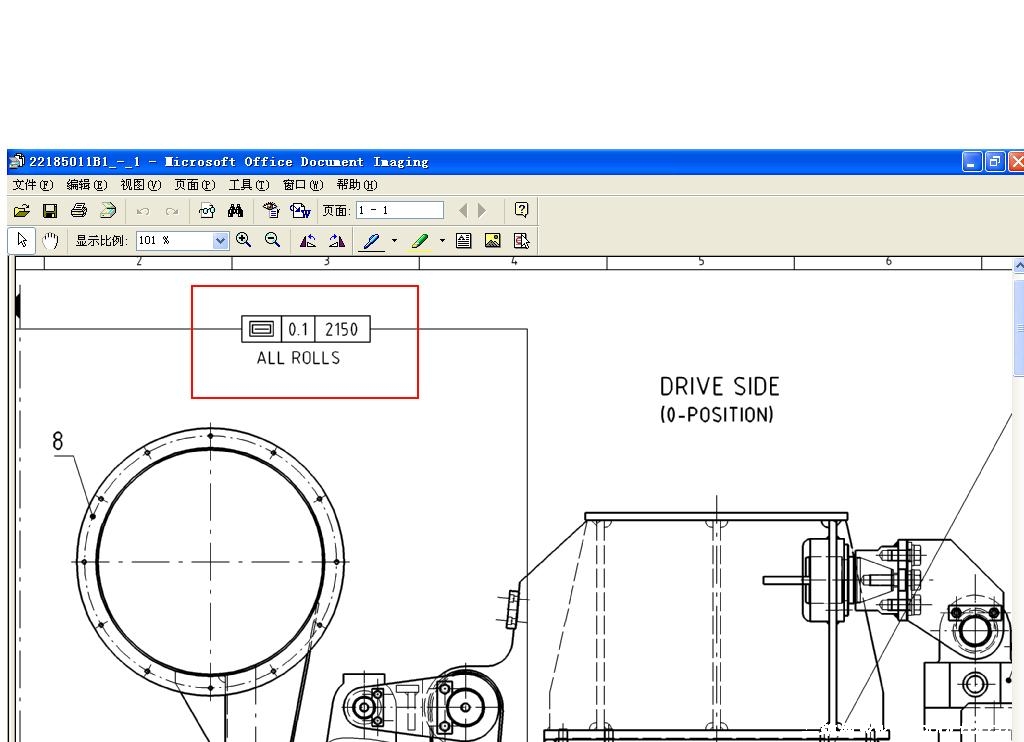Open the 文件(F) menu
The width and height of the screenshot is (1024, 742).
pos(33,185)
